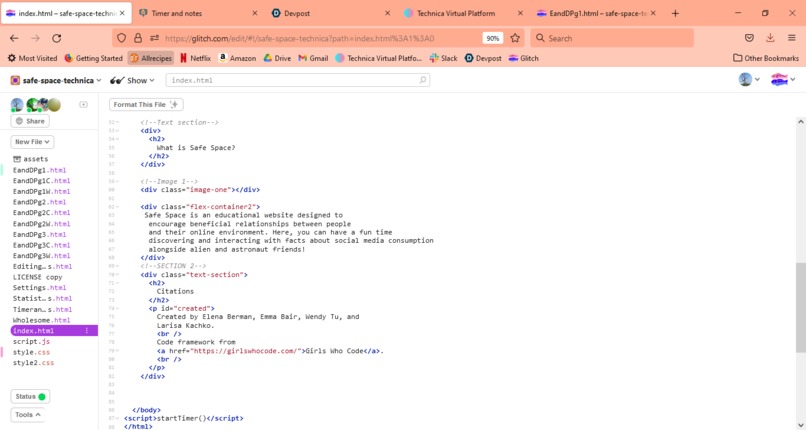Fold code at line 70 text-section
The width and height of the screenshot is (806, 430).
point(117,274)
